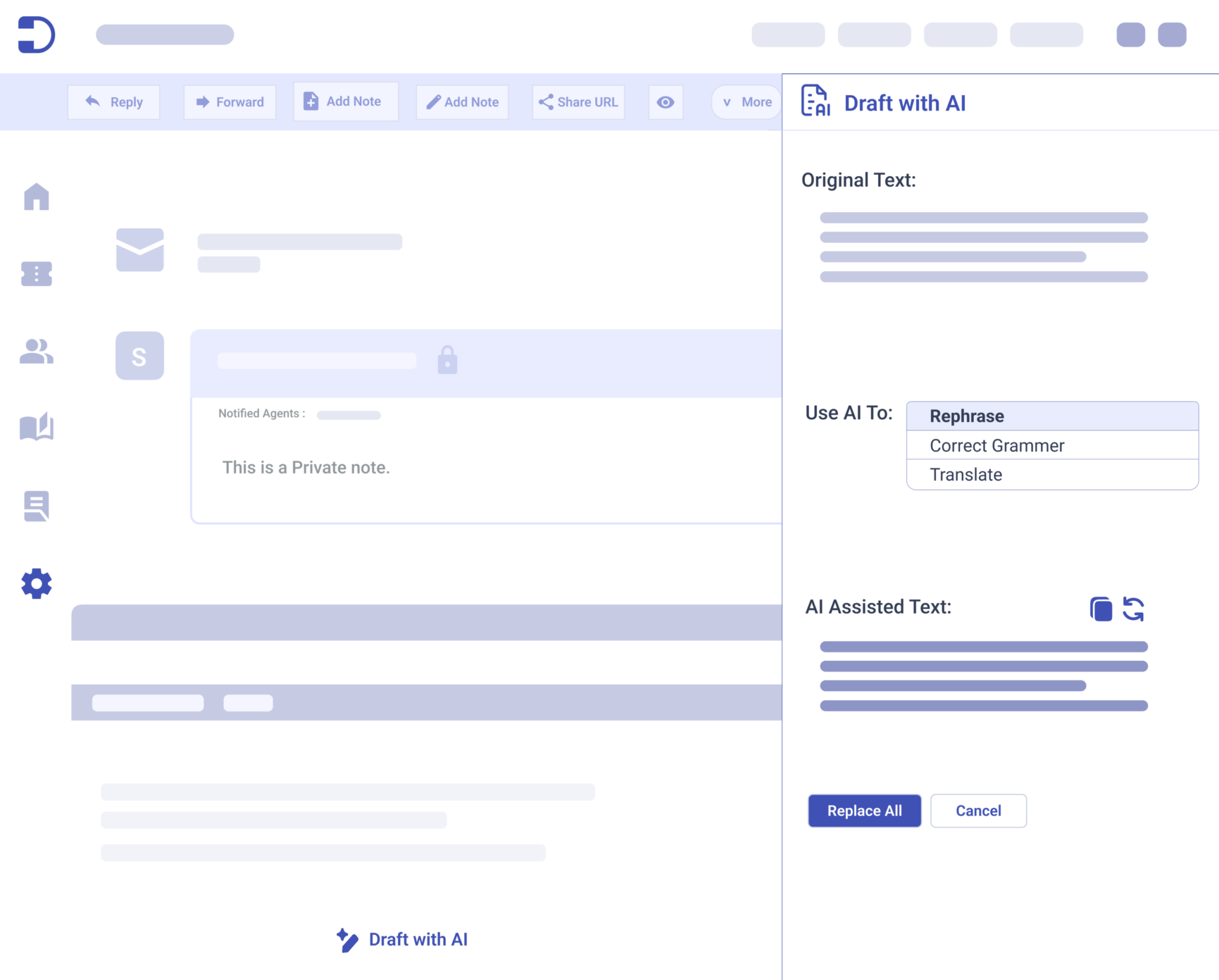The height and width of the screenshot is (980, 1219).
Task: Click the Reply toolbar button
Action: 114,102
